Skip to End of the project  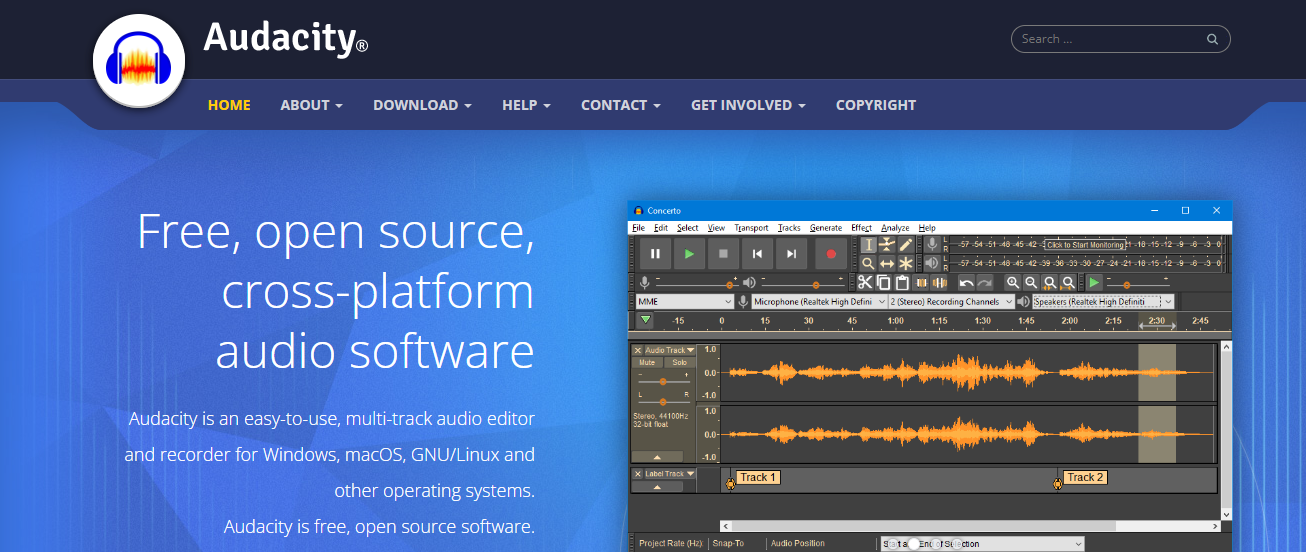(791, 254)
